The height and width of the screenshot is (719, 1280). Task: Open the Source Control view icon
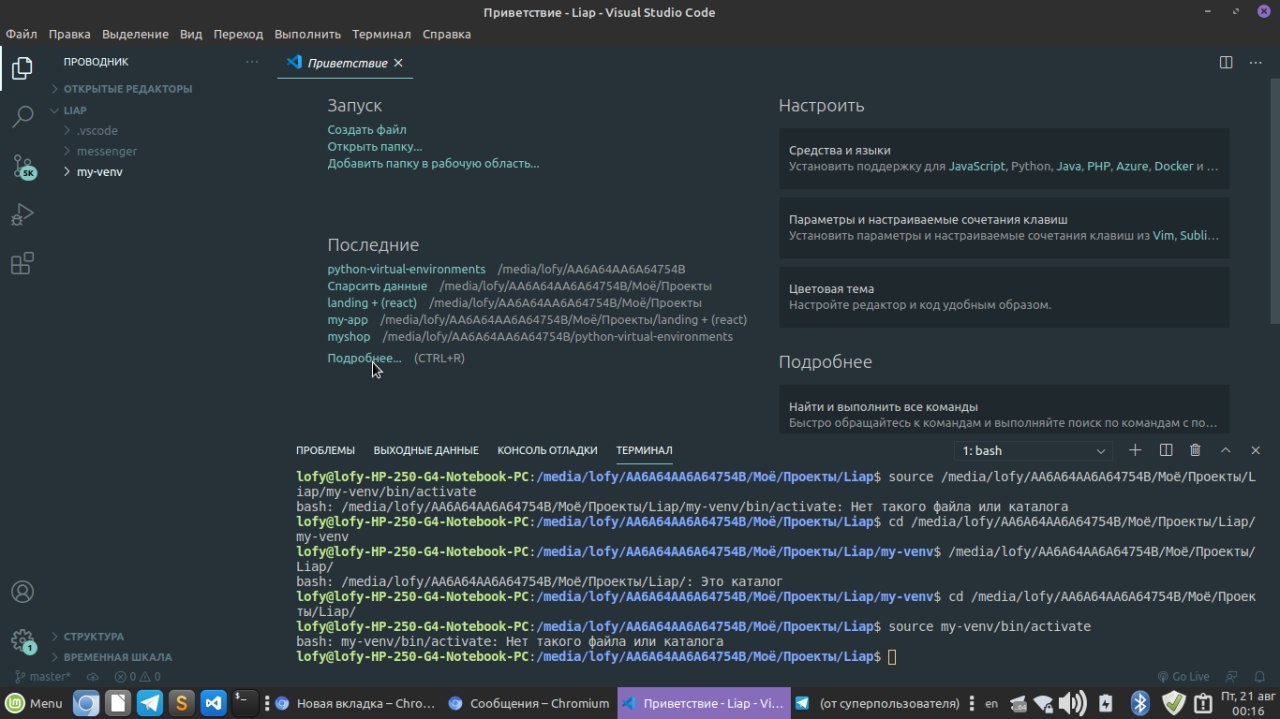pos(22,166)
